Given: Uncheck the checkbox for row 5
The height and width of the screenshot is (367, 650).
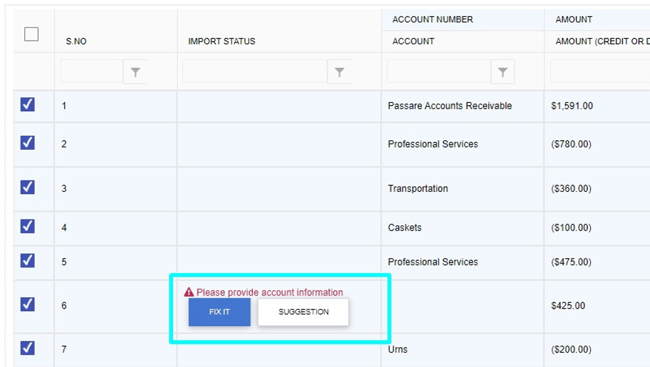Looking at the screenshot, I should [x=27, y=260].
